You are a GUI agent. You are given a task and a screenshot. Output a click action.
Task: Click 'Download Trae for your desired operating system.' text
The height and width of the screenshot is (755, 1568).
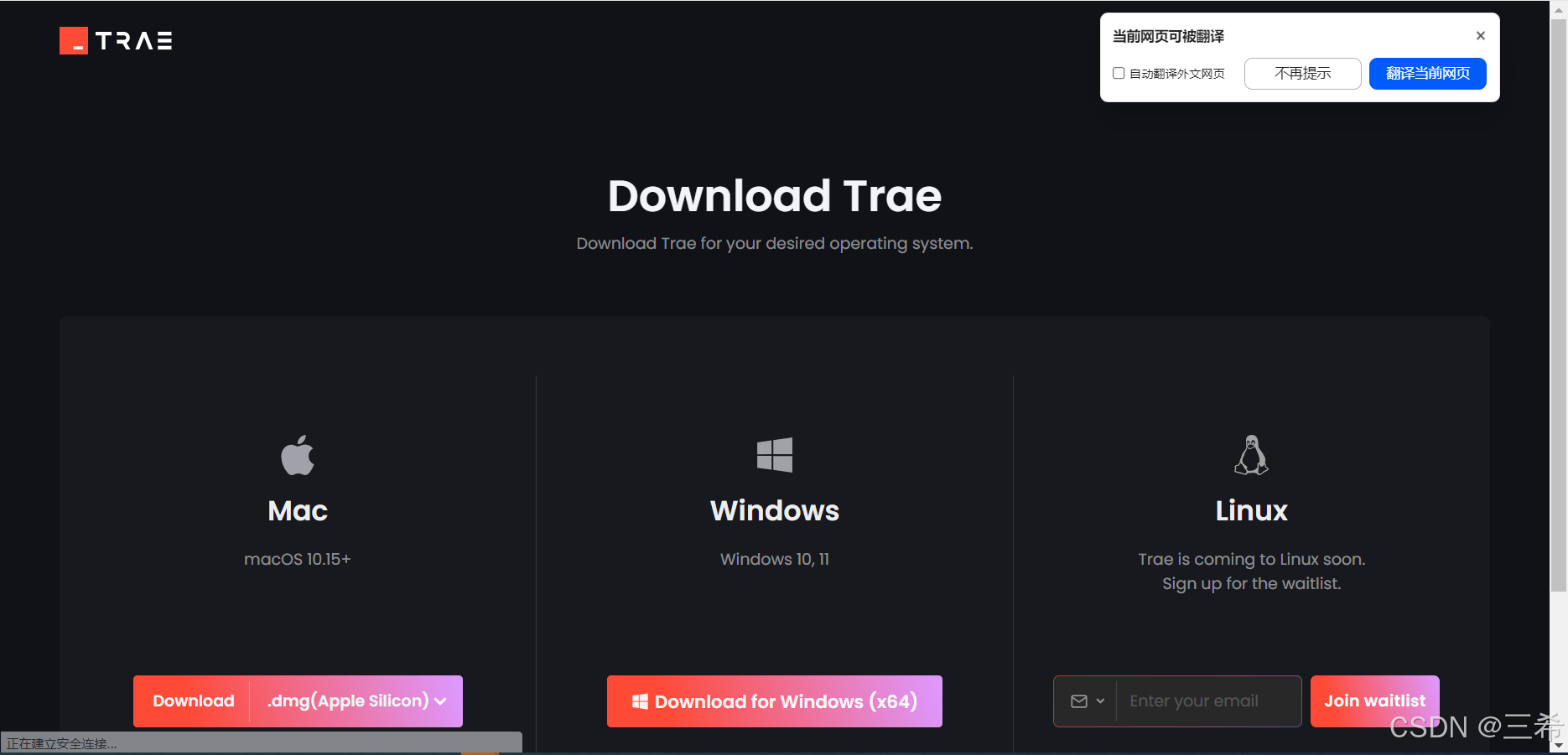[x=775, y=243]
